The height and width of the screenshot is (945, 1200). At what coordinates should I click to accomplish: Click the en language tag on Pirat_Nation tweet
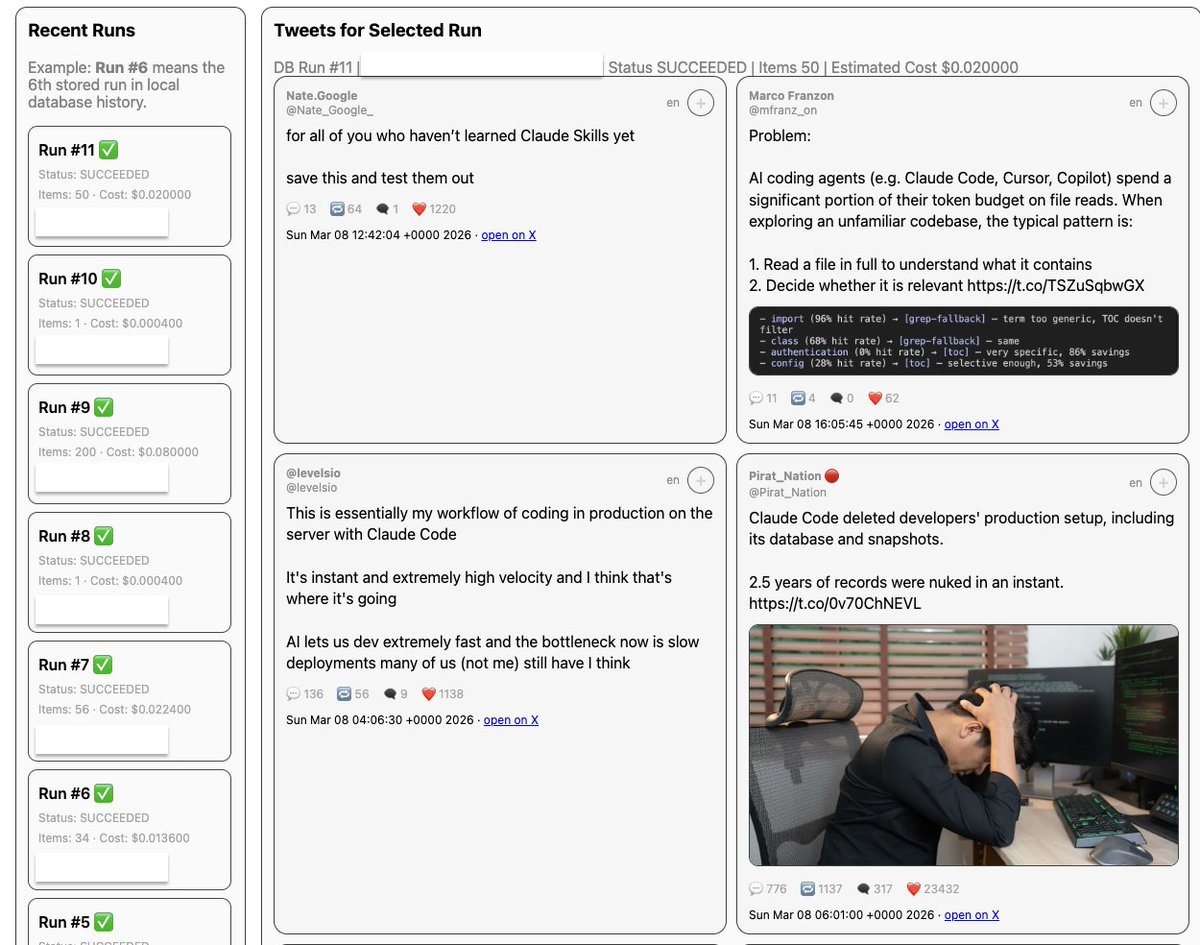[1135, 483]
